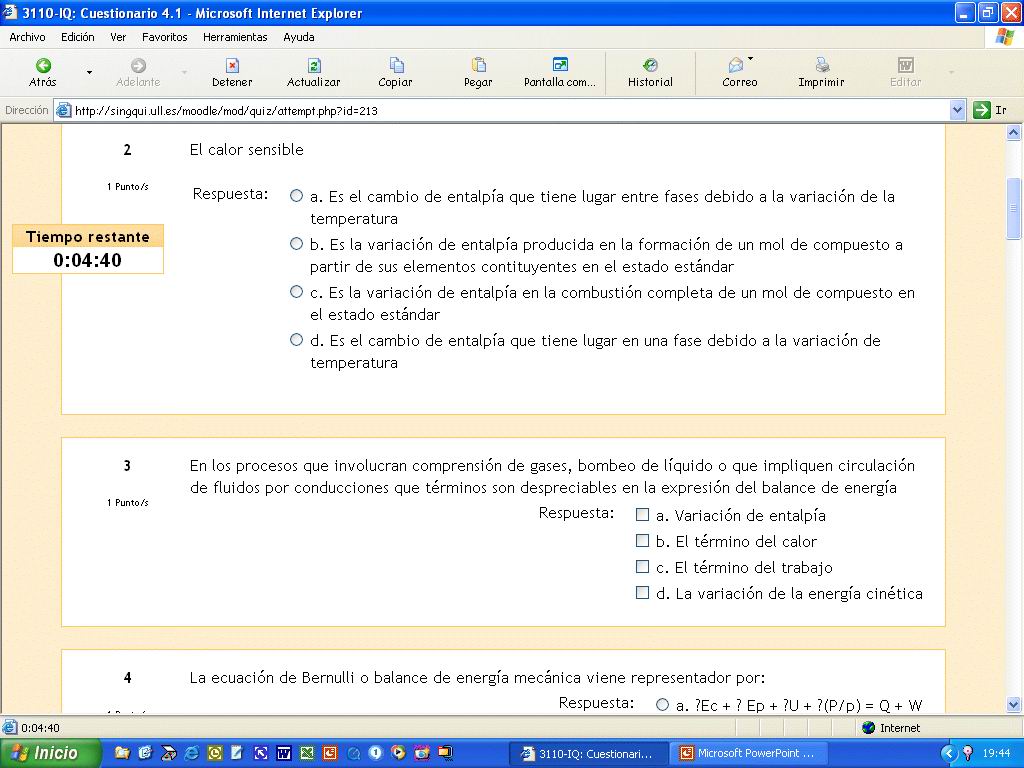Click the Detener stop icon

point(232,66)
